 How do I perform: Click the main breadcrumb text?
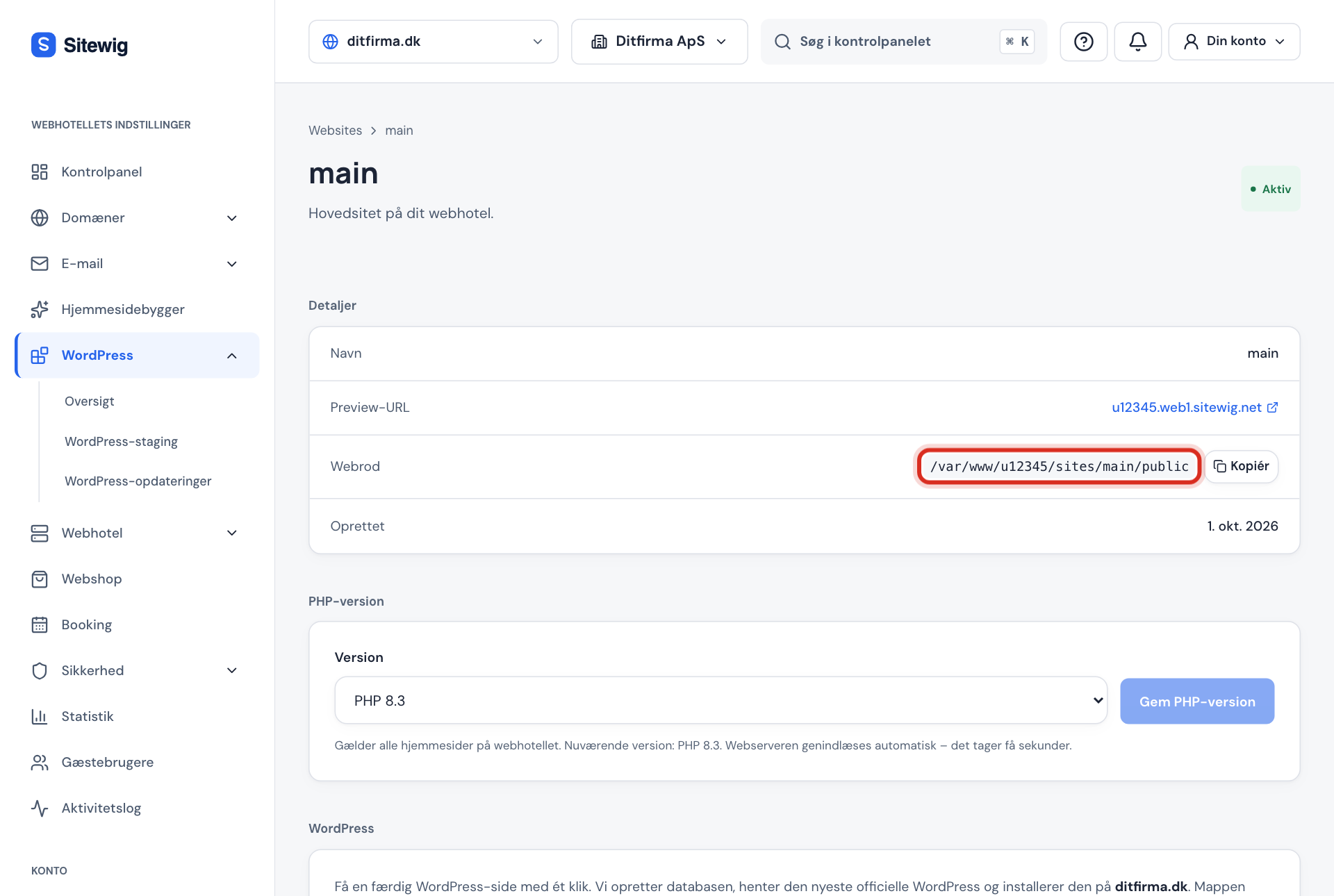399,131
